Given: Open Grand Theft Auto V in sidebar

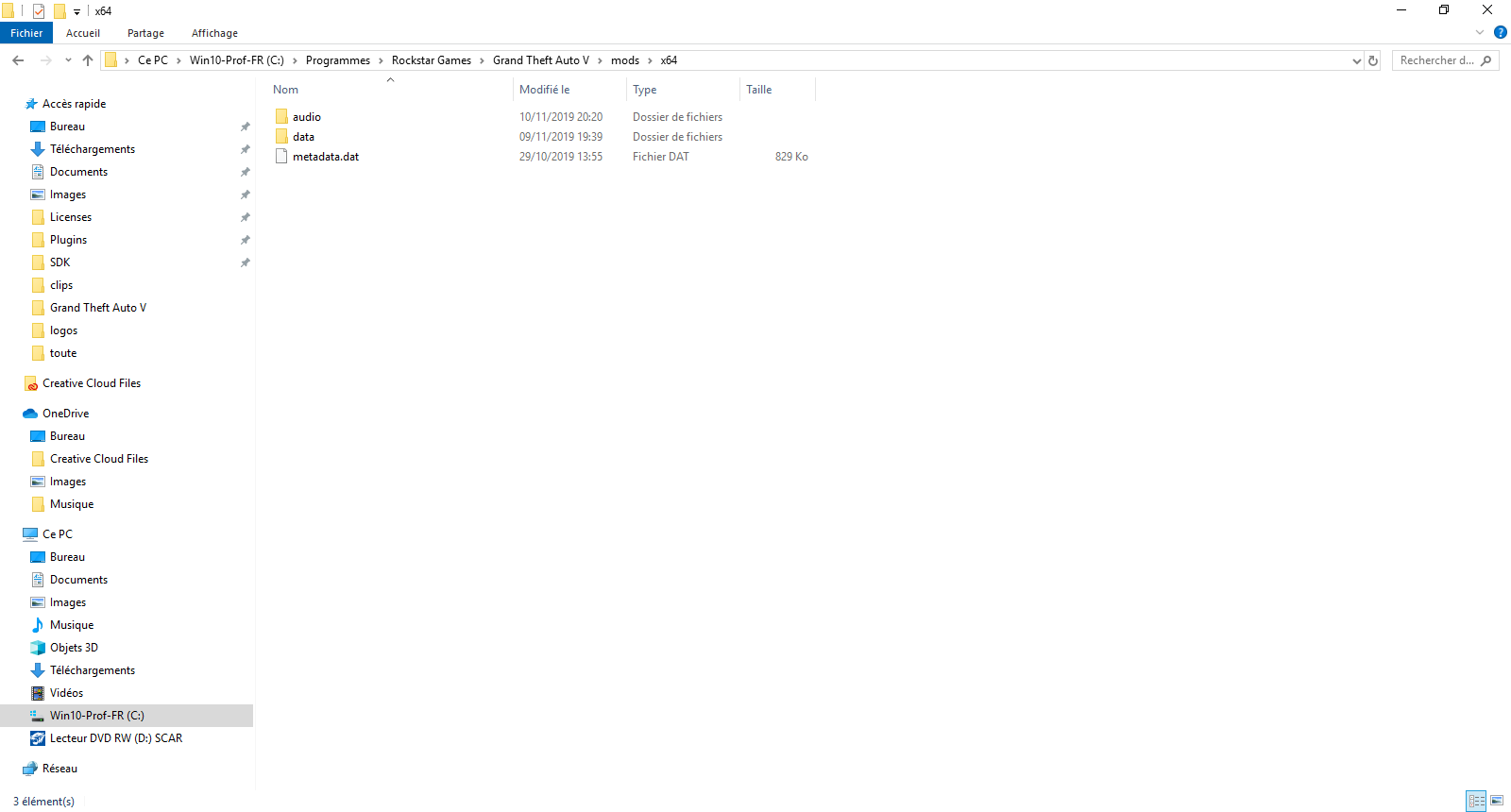Looking at the screenshot, I should [98, 308].
